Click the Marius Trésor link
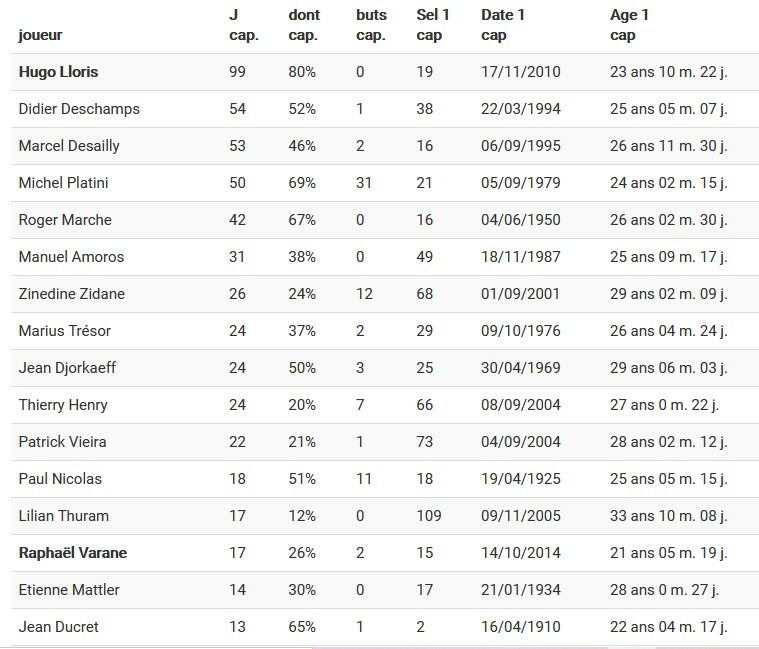 click(65, 331)
